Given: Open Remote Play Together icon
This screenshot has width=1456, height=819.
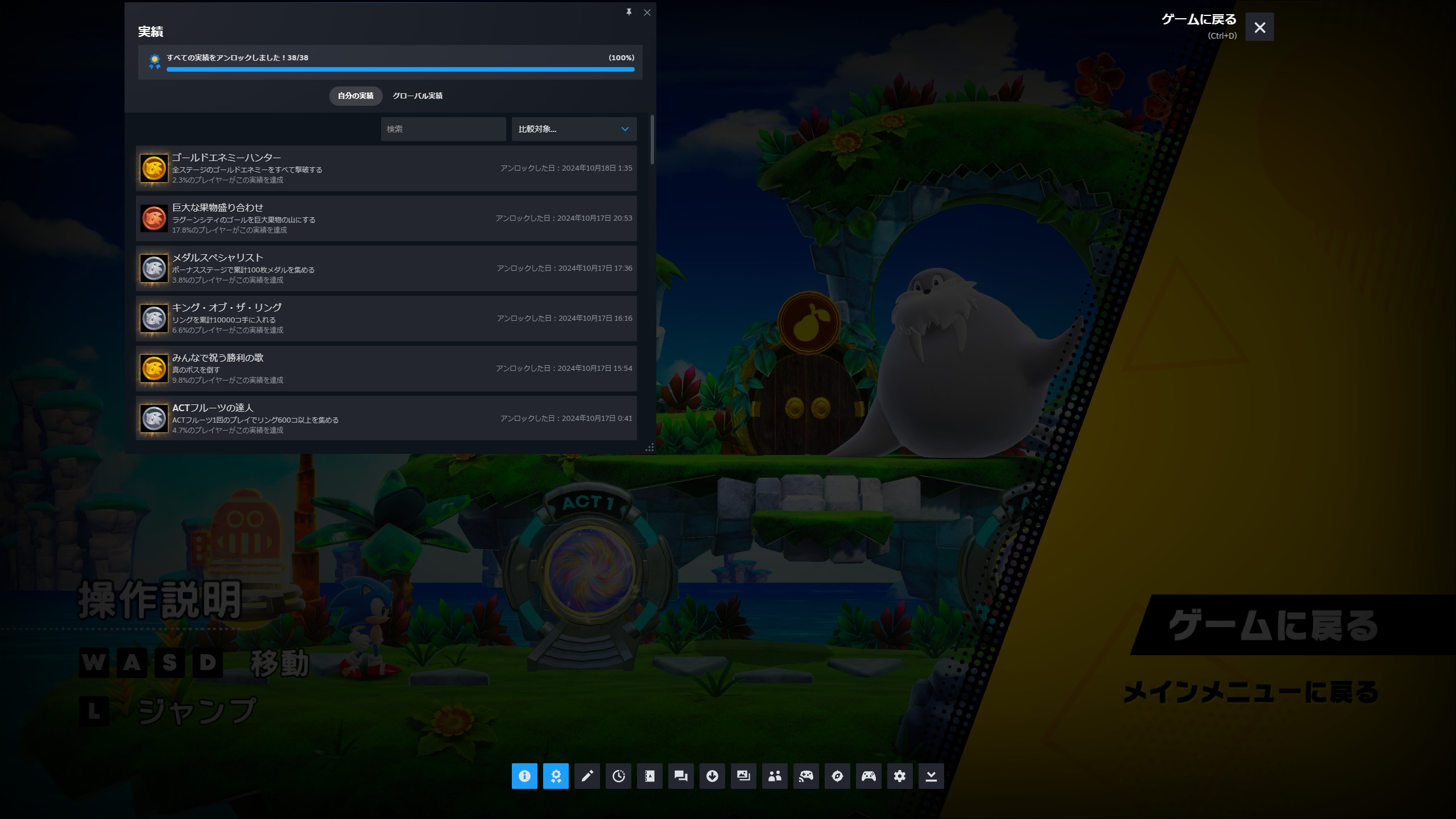Looking at the screenshot, I should (x=806, y=776).
